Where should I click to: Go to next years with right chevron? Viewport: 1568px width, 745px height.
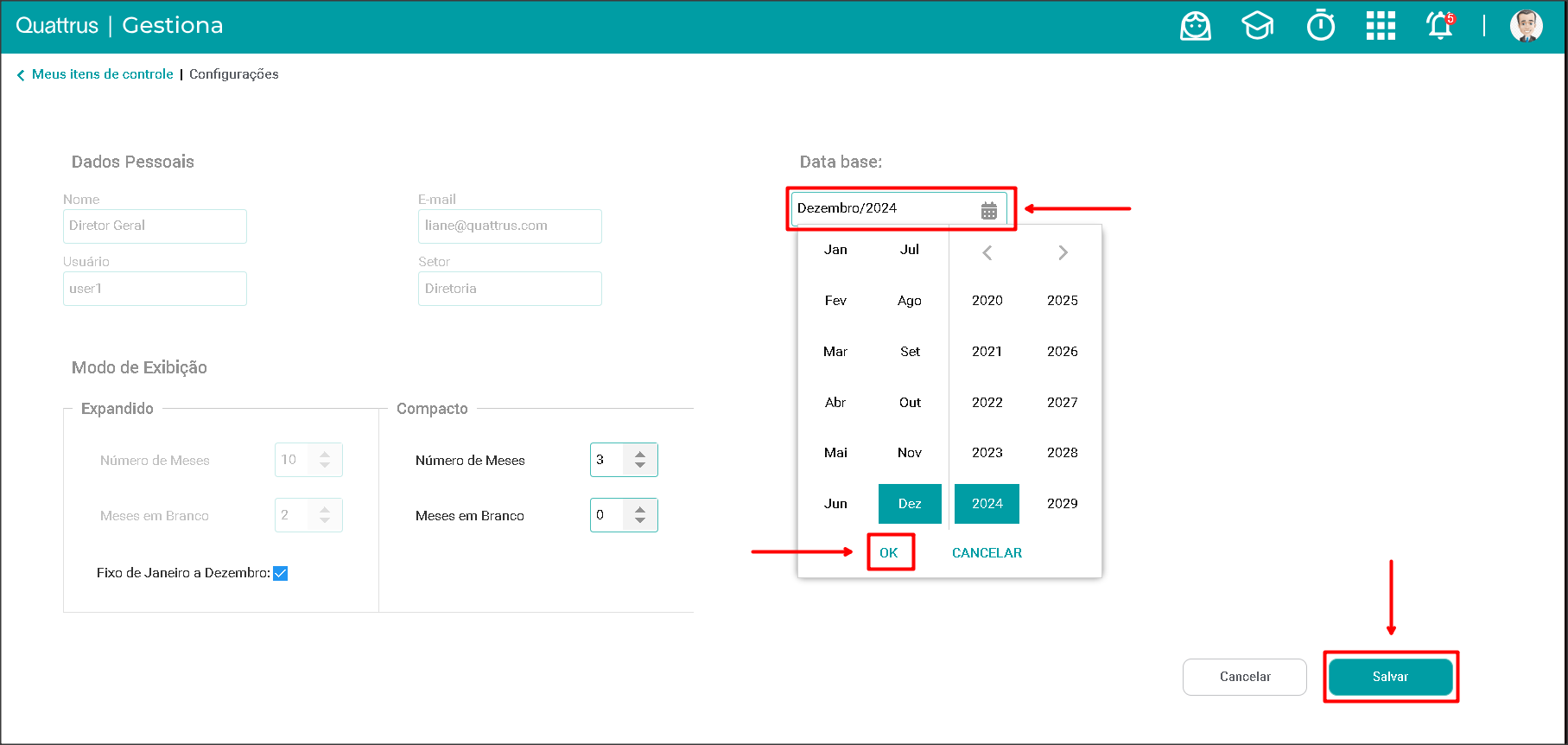pos(1063,252)
